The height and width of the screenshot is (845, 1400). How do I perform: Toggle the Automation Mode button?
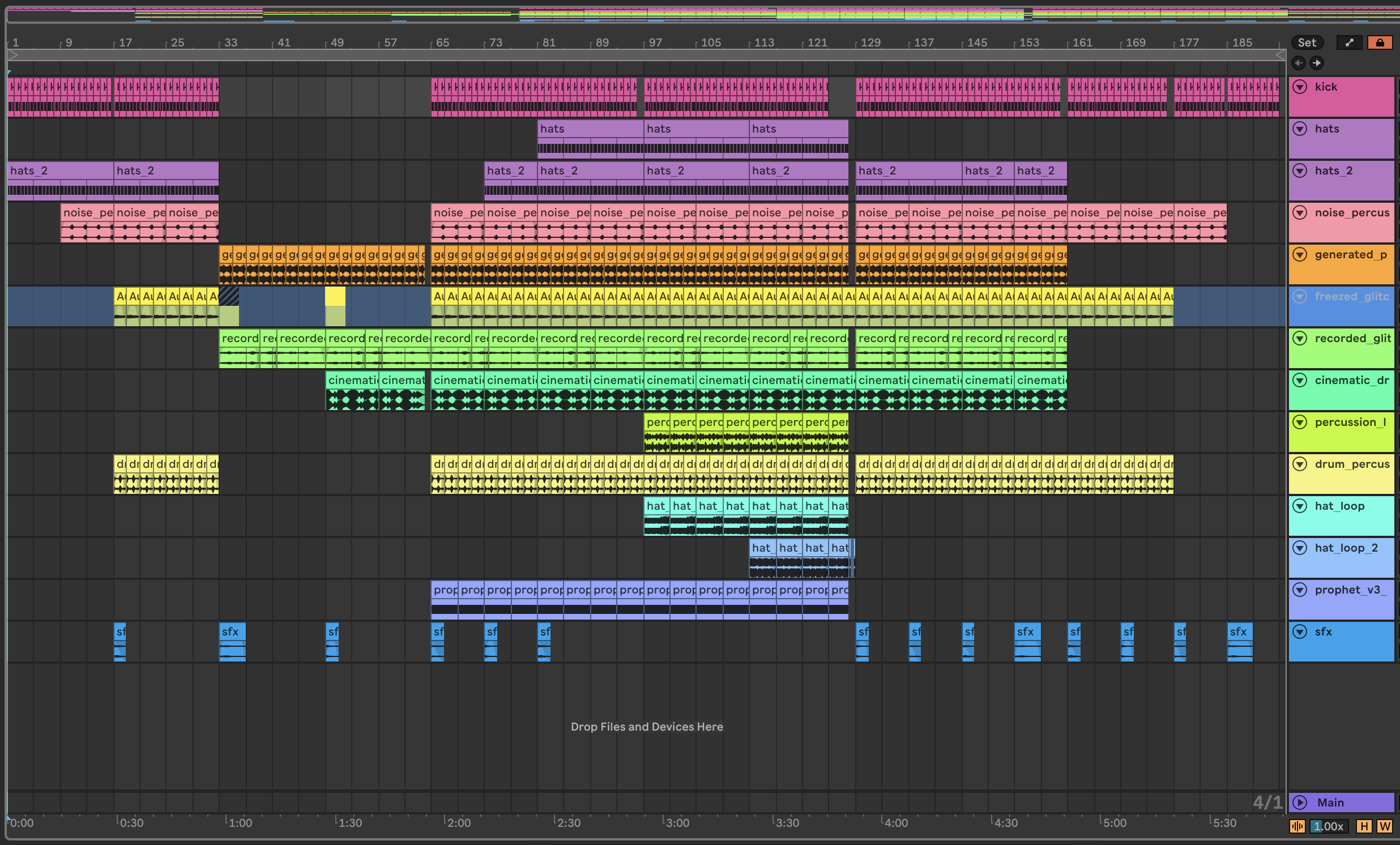point(1350,42)
